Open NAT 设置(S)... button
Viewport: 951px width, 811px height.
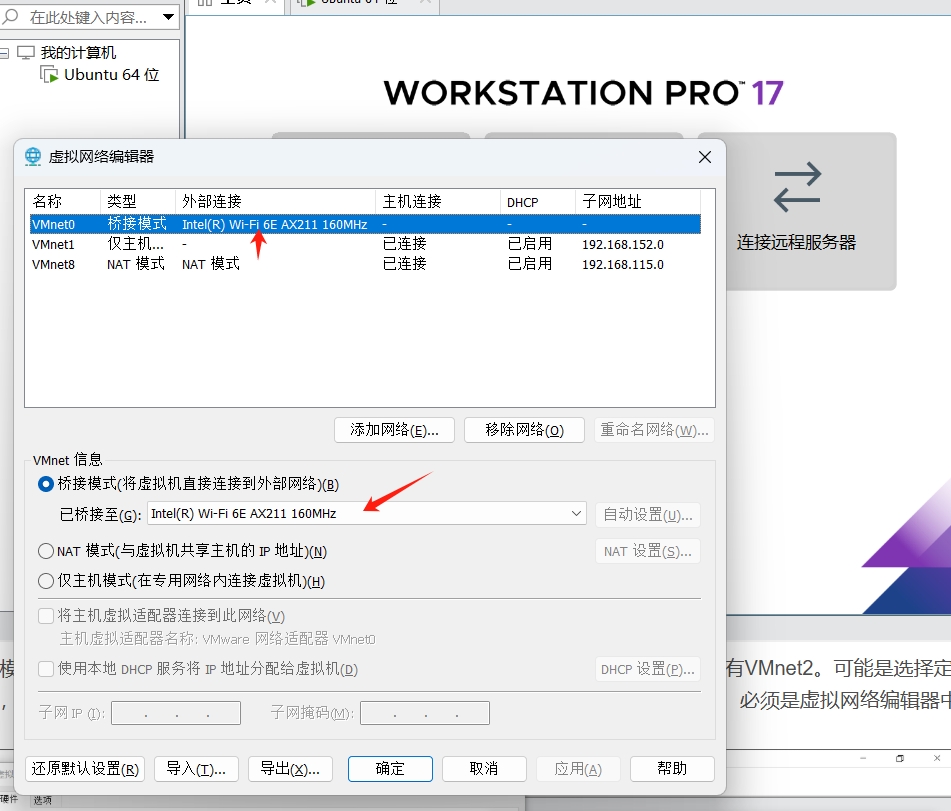648,551
